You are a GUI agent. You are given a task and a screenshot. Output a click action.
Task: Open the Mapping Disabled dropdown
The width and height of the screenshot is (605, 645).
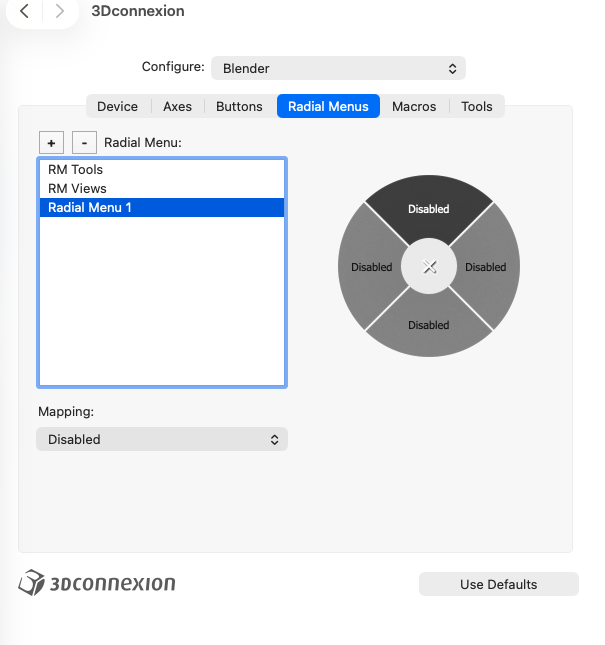(162, 439)
